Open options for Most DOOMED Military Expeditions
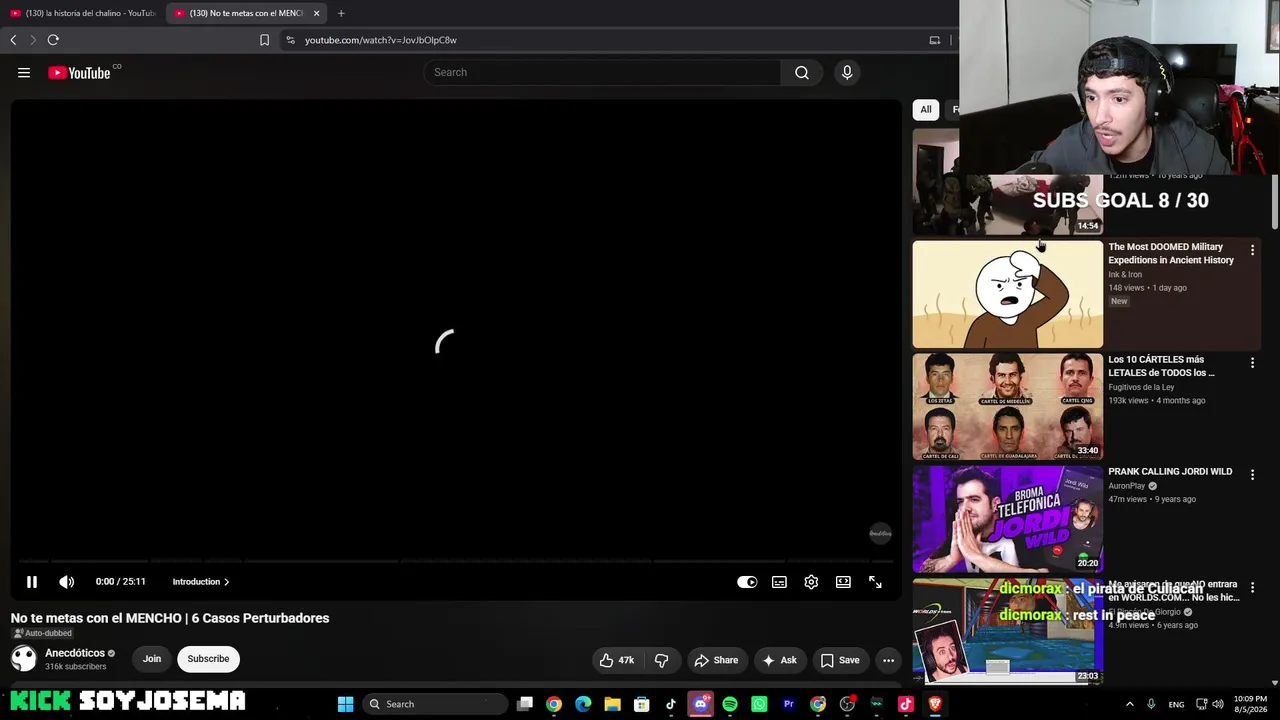1280x720 pixels. pyautogui.click(x=1252, y=250)
